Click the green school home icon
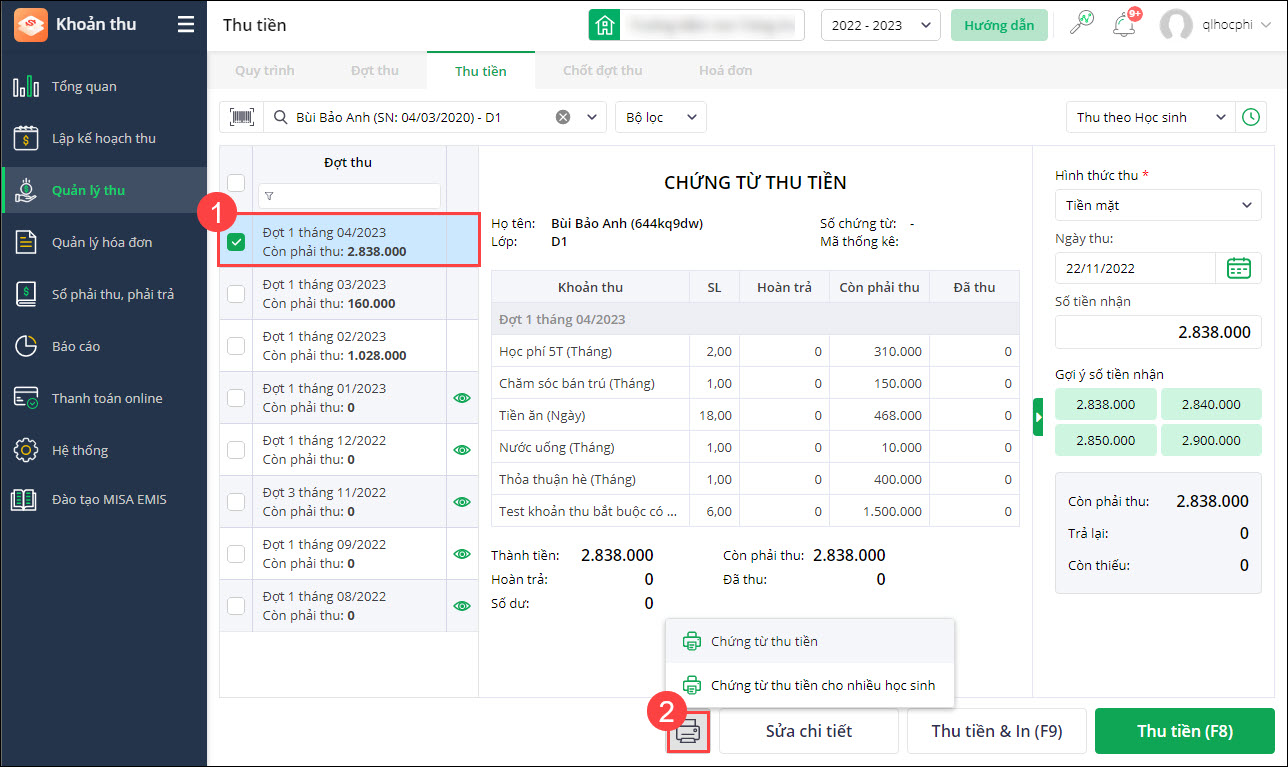Viewport: 1288px width, 767px height. point(604,25)
